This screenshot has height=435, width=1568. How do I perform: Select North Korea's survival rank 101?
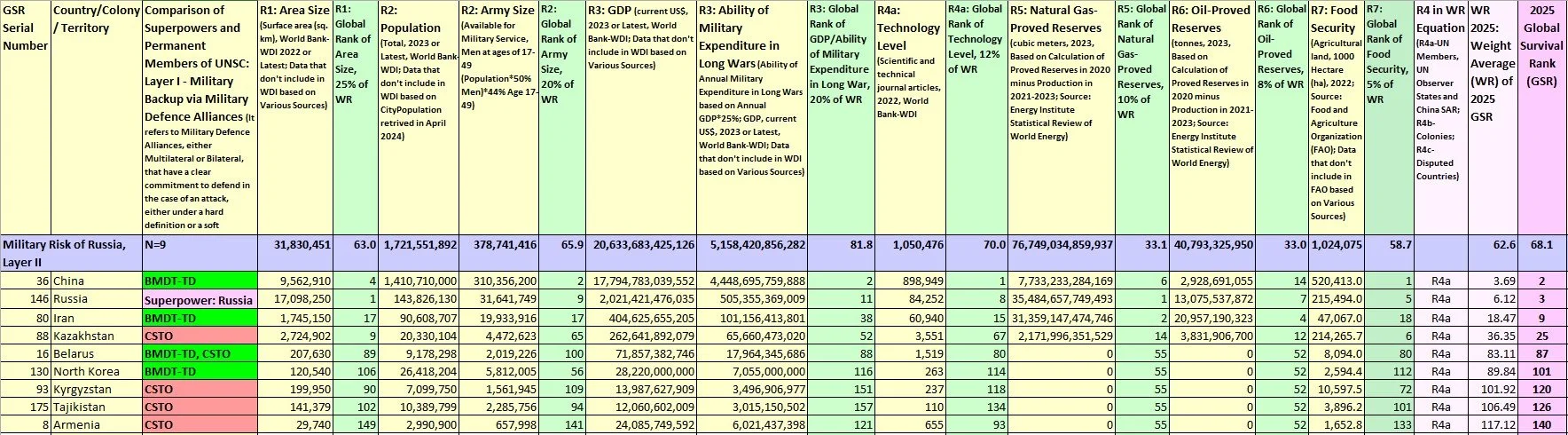coord(1542,371)
